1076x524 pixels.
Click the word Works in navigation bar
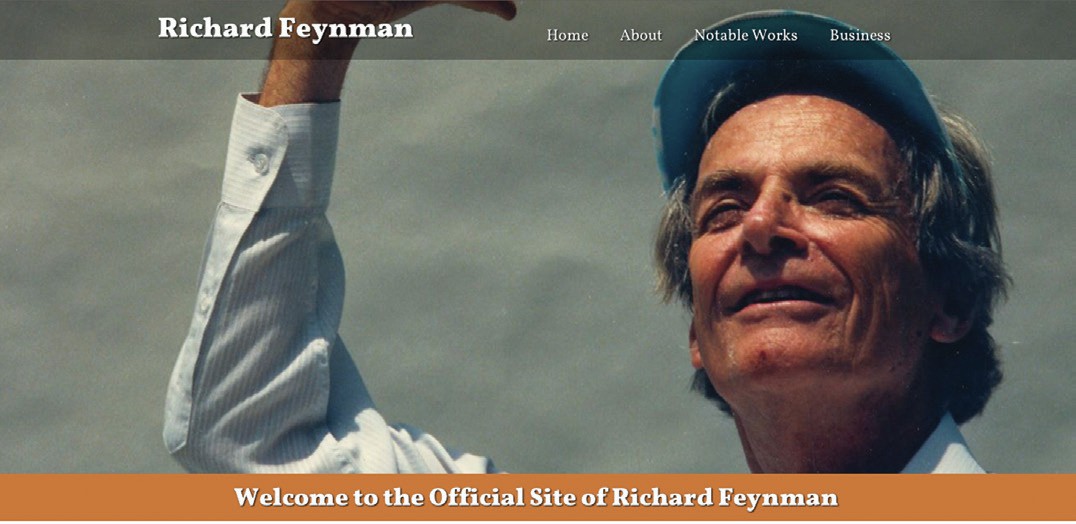click(775, 35)
